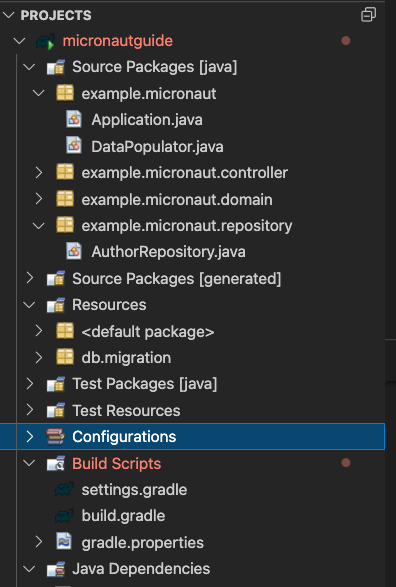Click the settings.gradle elephant icon
The image size is (396, 587).
point(64,489)
